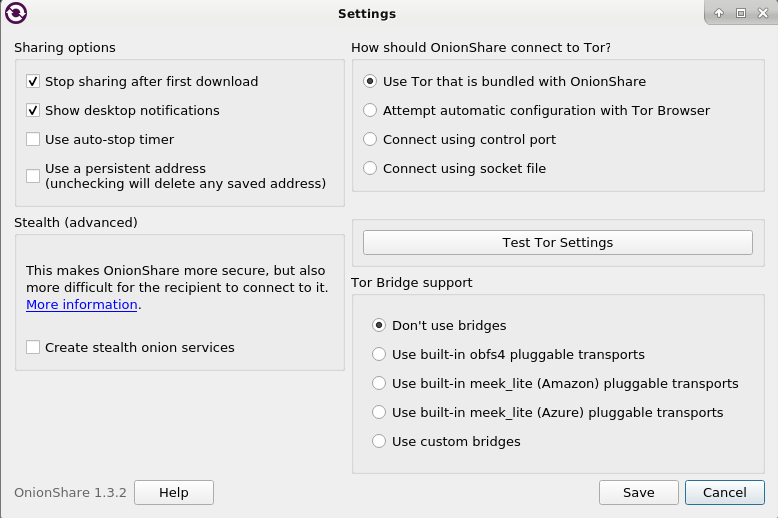Enable the Use auto-stop timer checkbox

(x=34, y=140)
